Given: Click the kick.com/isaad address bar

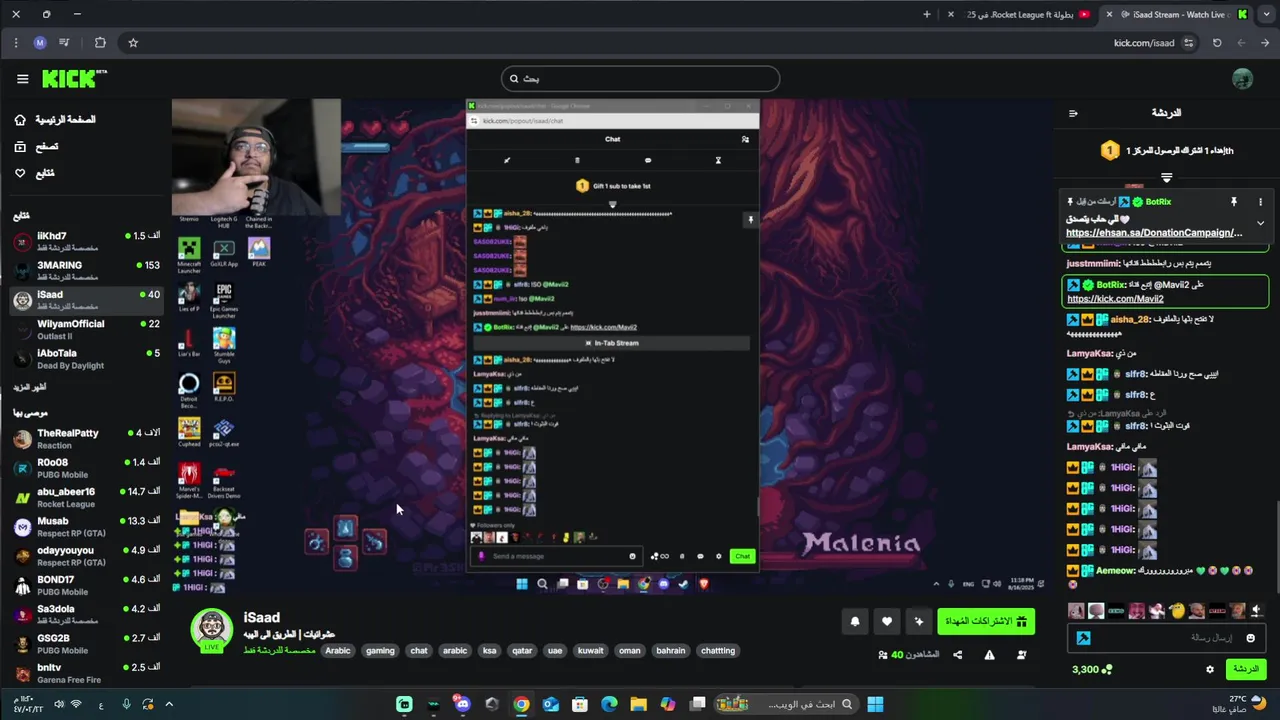Looking at the screenshot, I should click(x=1144, y=43).
